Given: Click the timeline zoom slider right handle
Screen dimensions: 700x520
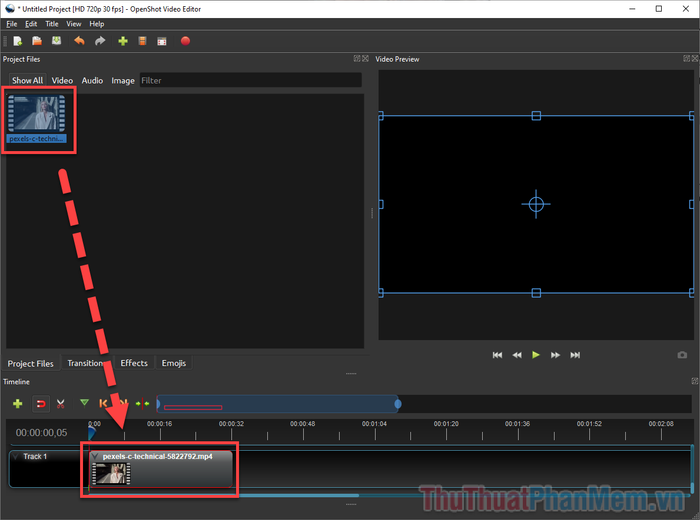Looking at the screenshot, I should (x=398, y=404).
